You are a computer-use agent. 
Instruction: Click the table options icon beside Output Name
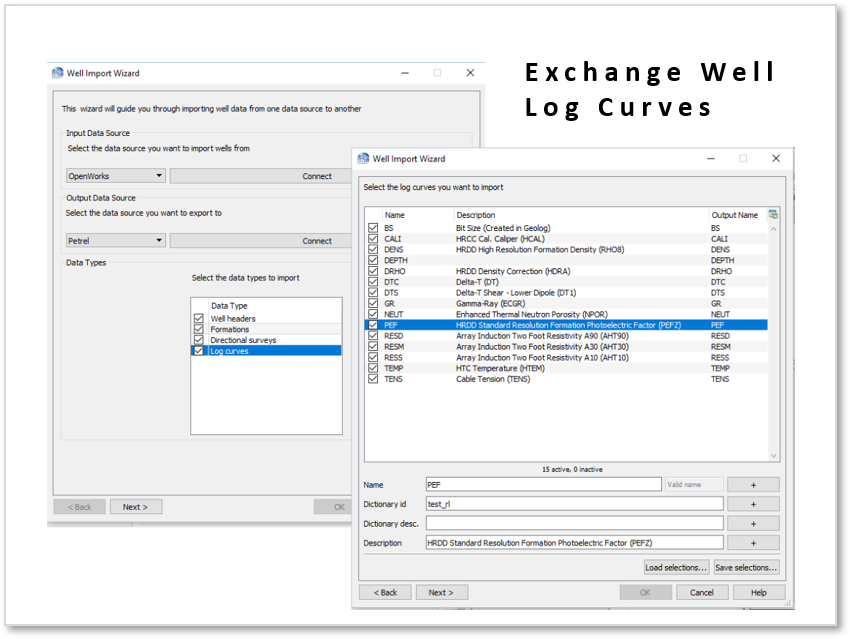tap(773, 214)
